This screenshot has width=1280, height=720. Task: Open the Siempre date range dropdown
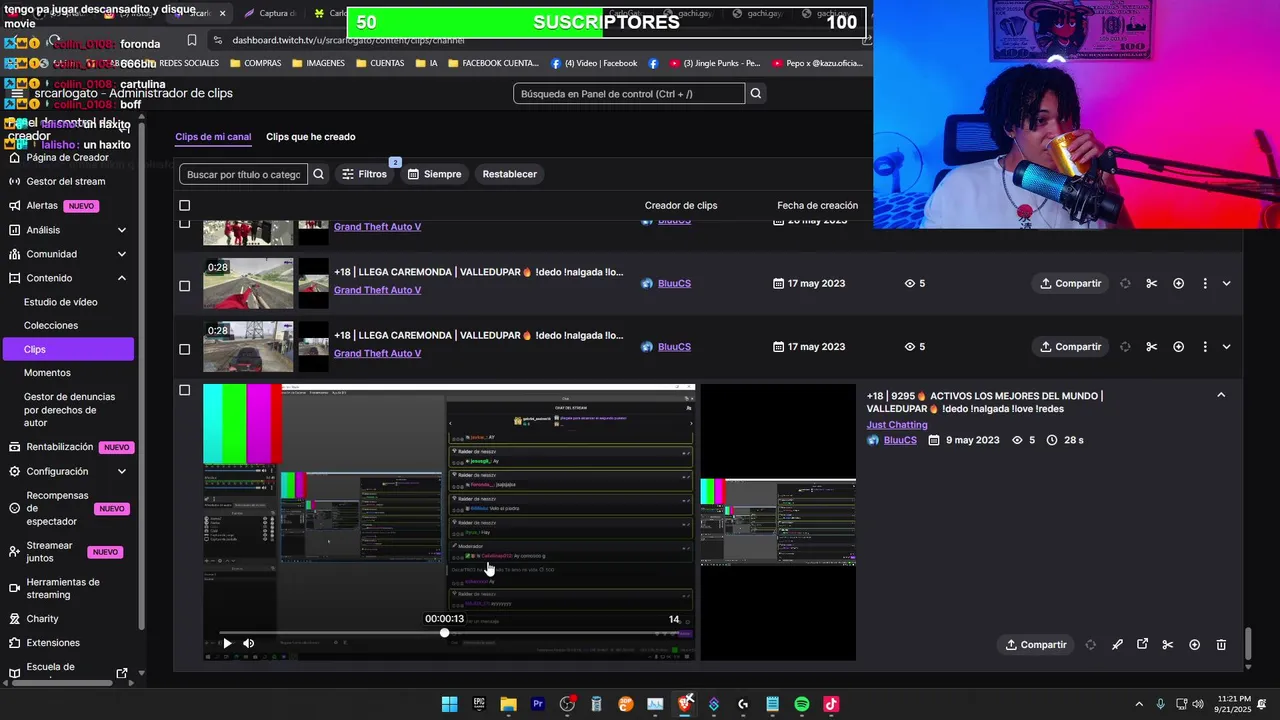[x=434, y=174]
